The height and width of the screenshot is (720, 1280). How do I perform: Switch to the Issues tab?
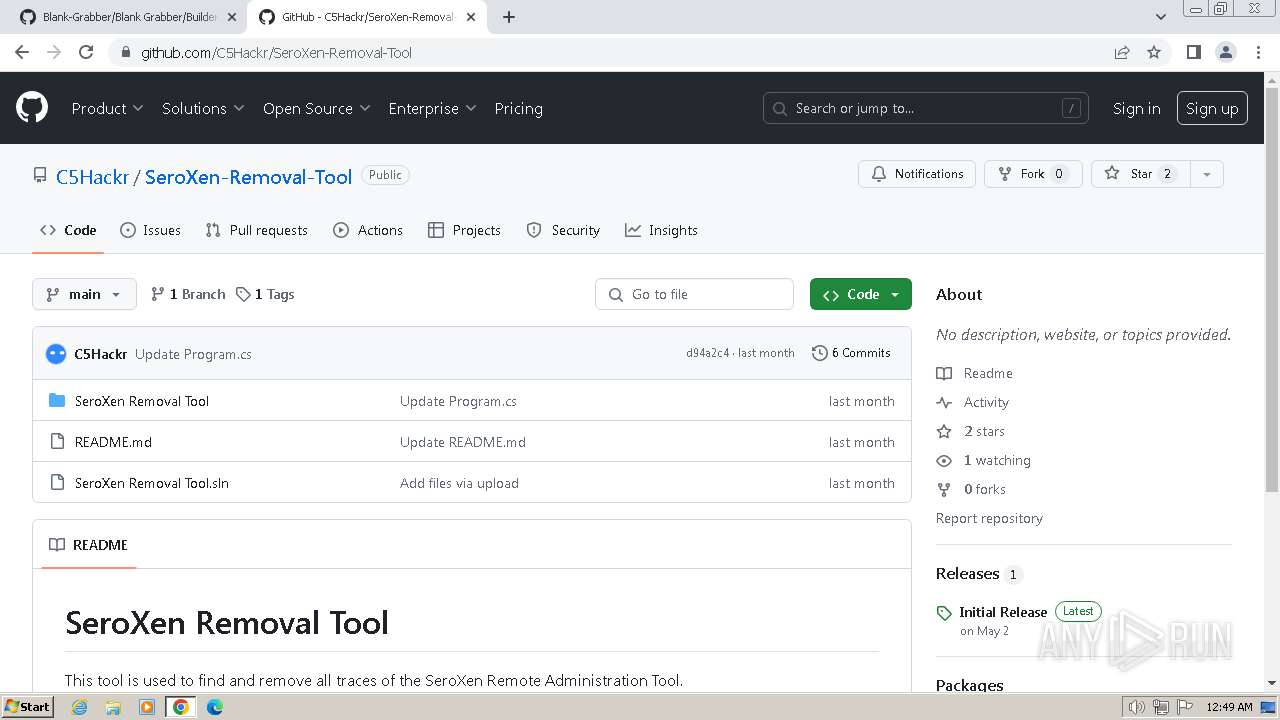150,230
